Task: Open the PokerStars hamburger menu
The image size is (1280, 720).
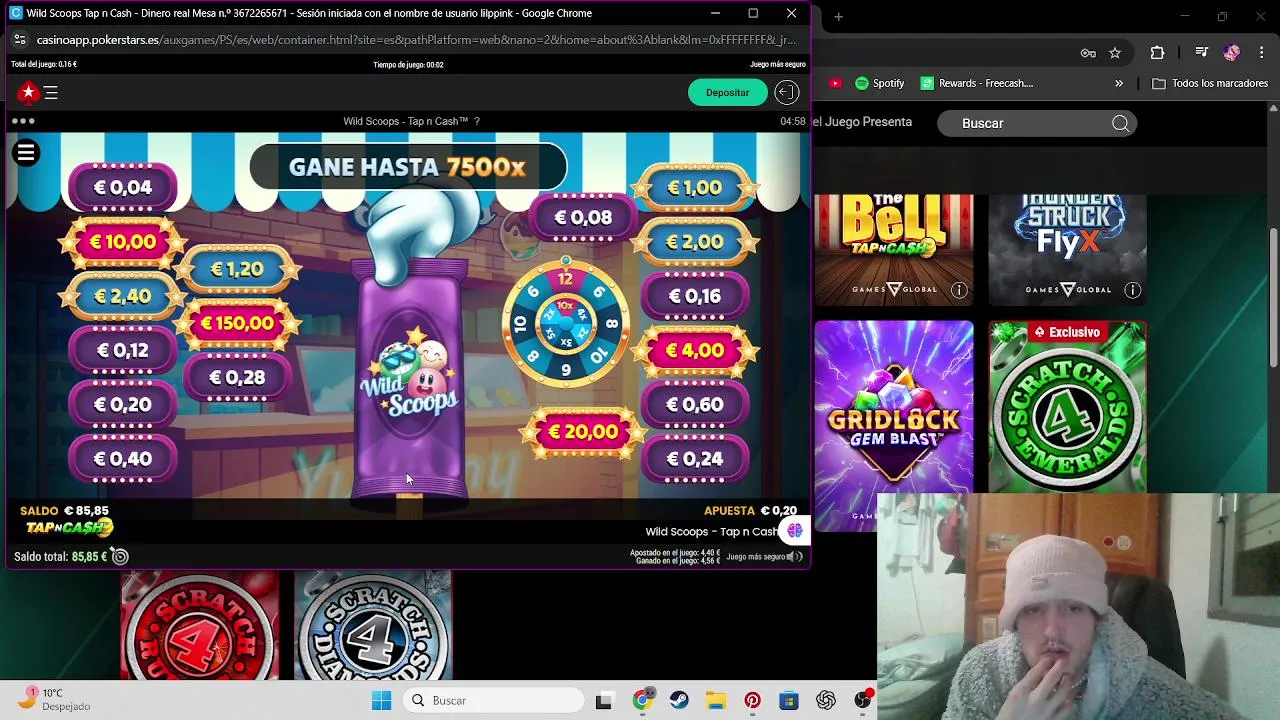Action: pos(51,93)
